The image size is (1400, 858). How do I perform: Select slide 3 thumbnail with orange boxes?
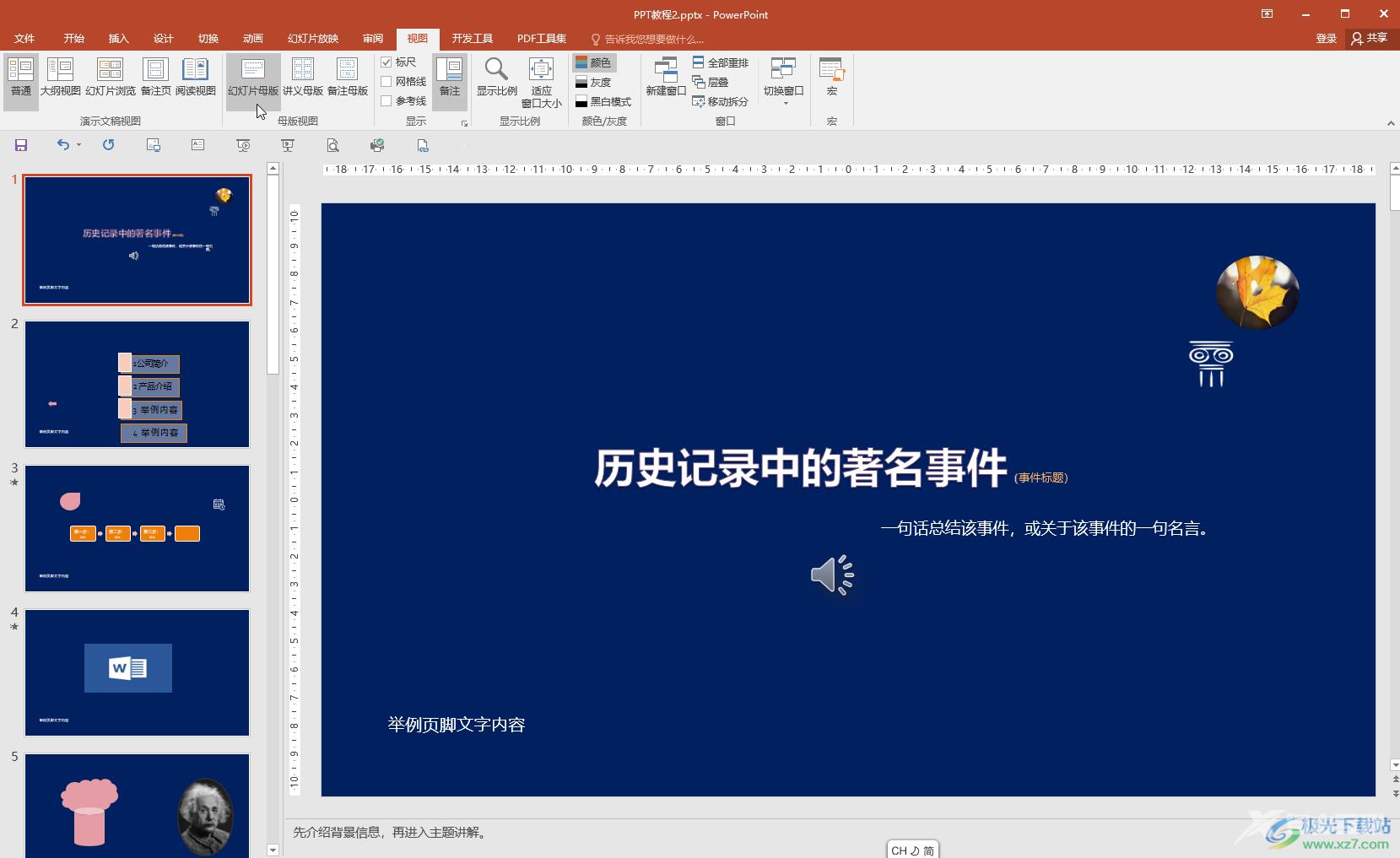[x=137, y=528]
